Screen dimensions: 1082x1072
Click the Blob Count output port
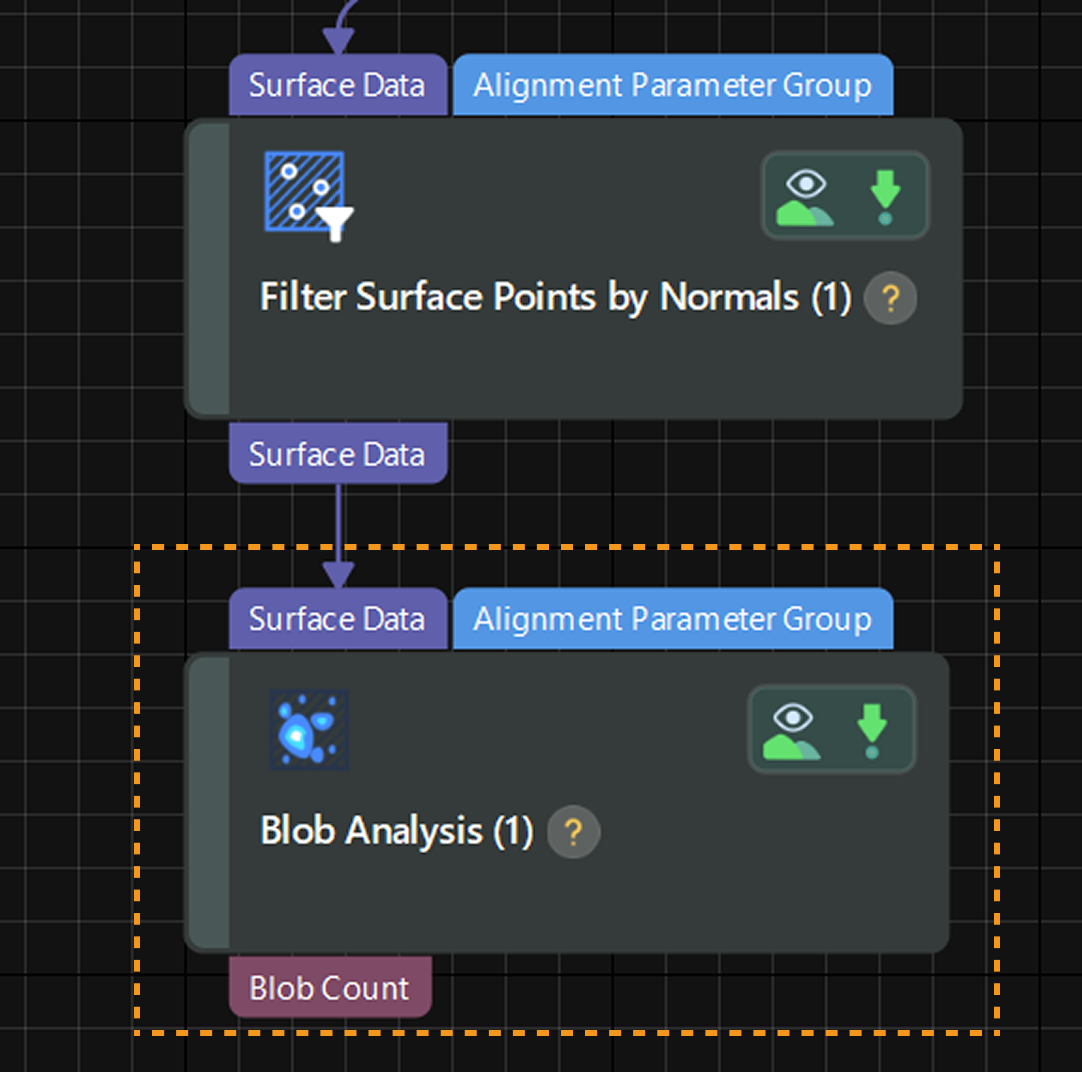pyautogui.click(x=329, y=988)
